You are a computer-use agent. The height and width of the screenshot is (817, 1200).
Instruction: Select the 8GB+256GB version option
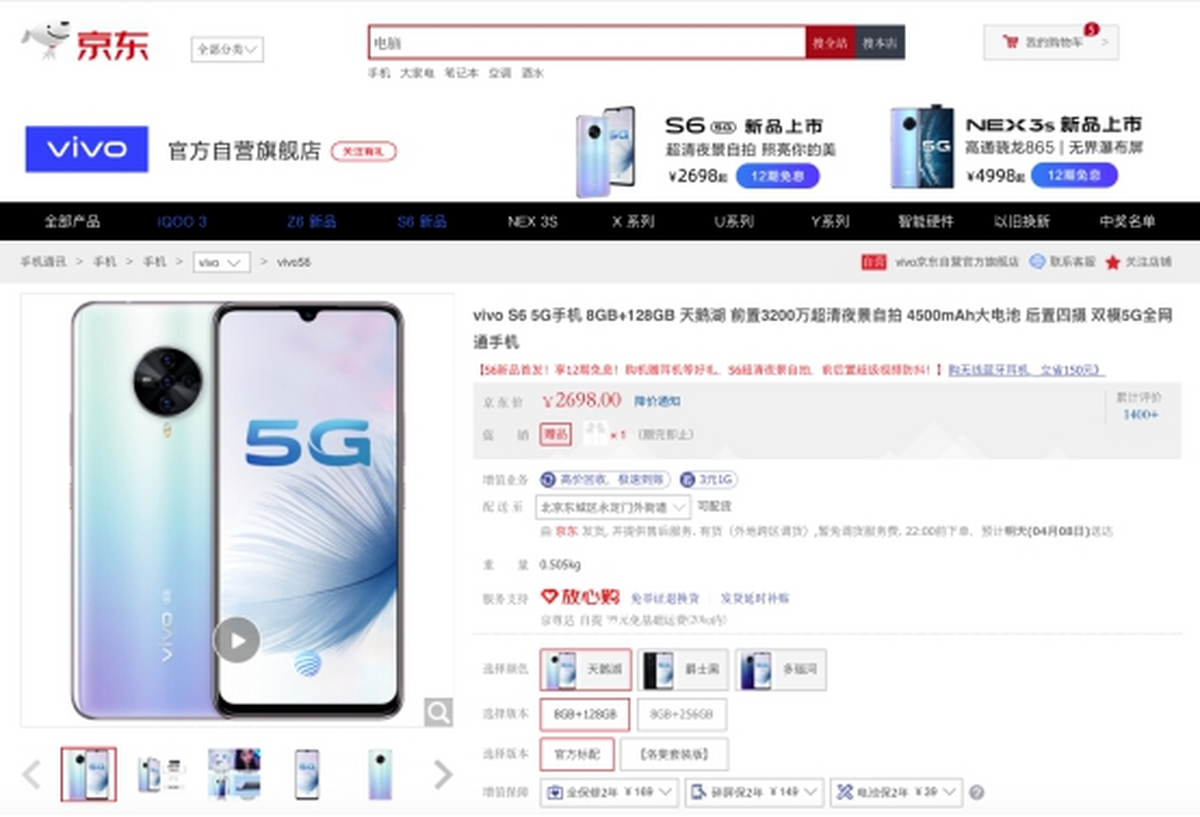[x=681, y=715]
